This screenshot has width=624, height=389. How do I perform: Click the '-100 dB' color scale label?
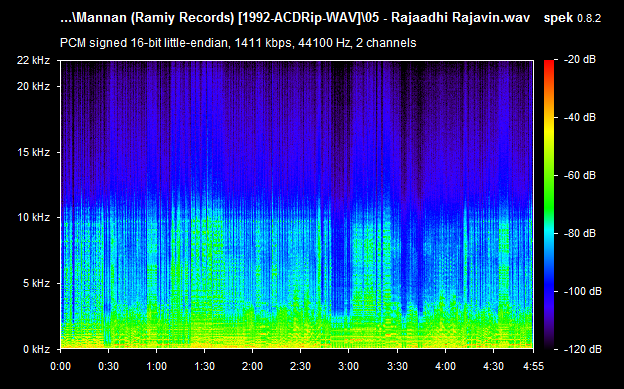point(583,291)
